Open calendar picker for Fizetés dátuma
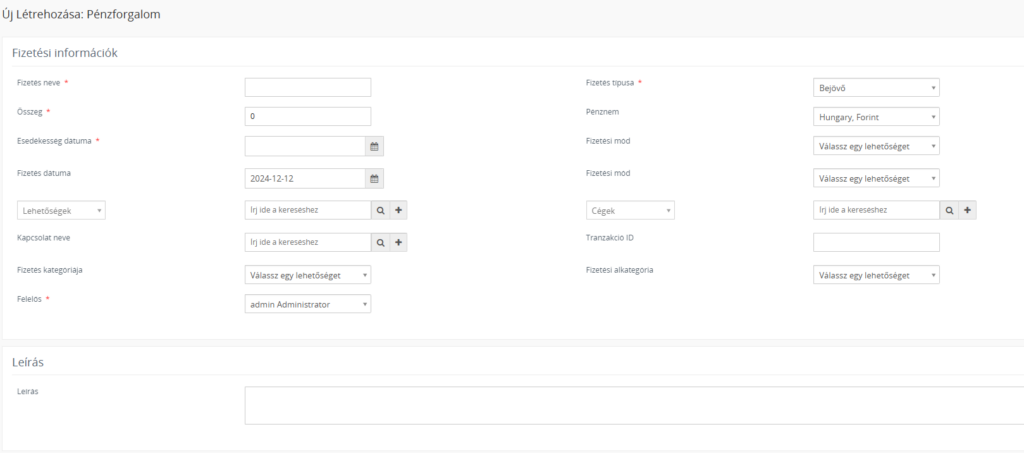 point(374,178)
